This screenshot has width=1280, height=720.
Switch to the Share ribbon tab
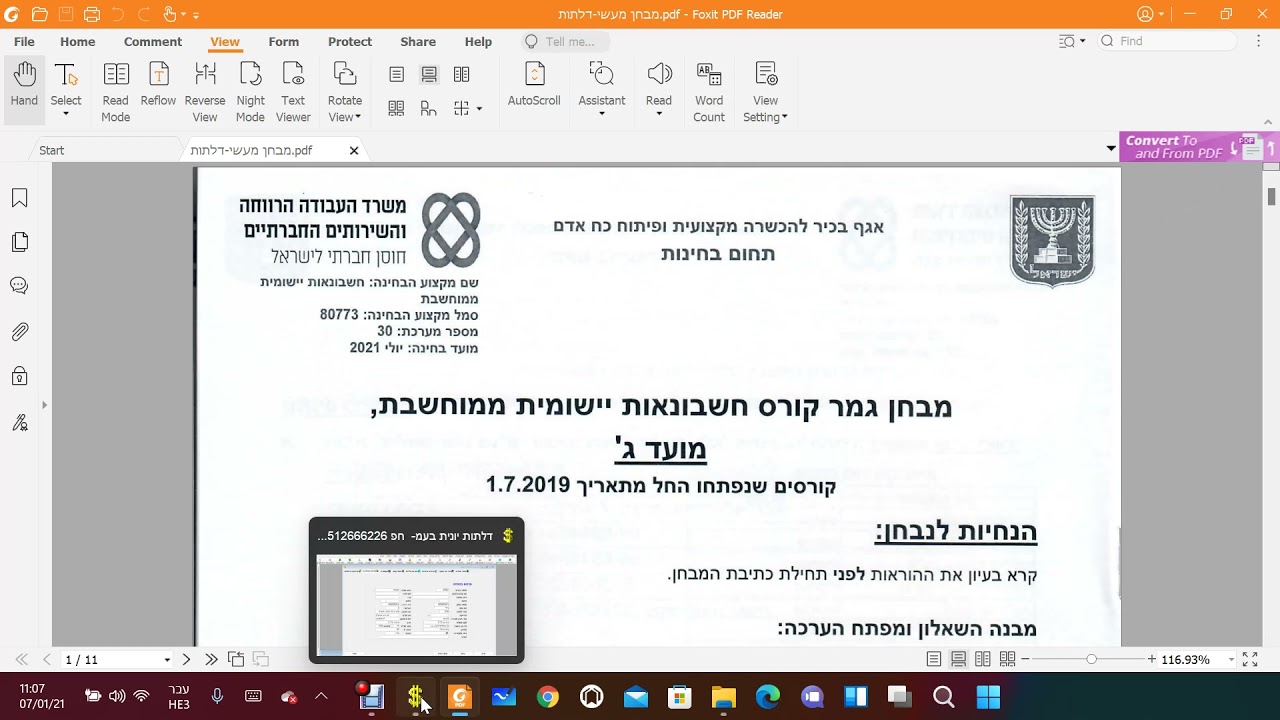coord(418,42)
